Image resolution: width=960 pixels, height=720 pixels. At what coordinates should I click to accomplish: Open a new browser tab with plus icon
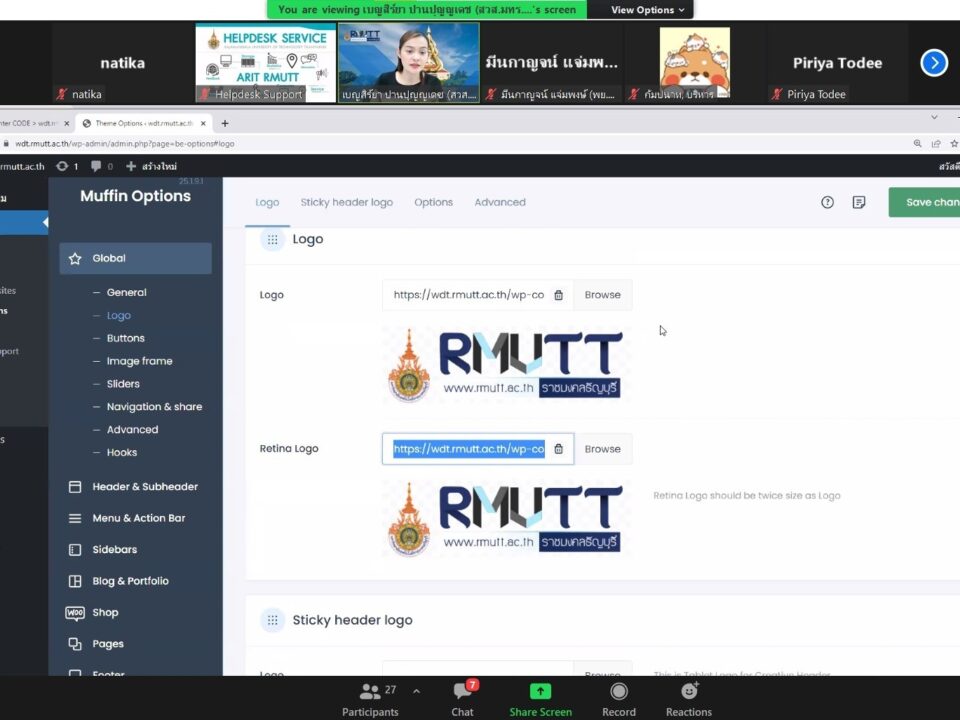[x=225, y=123]
